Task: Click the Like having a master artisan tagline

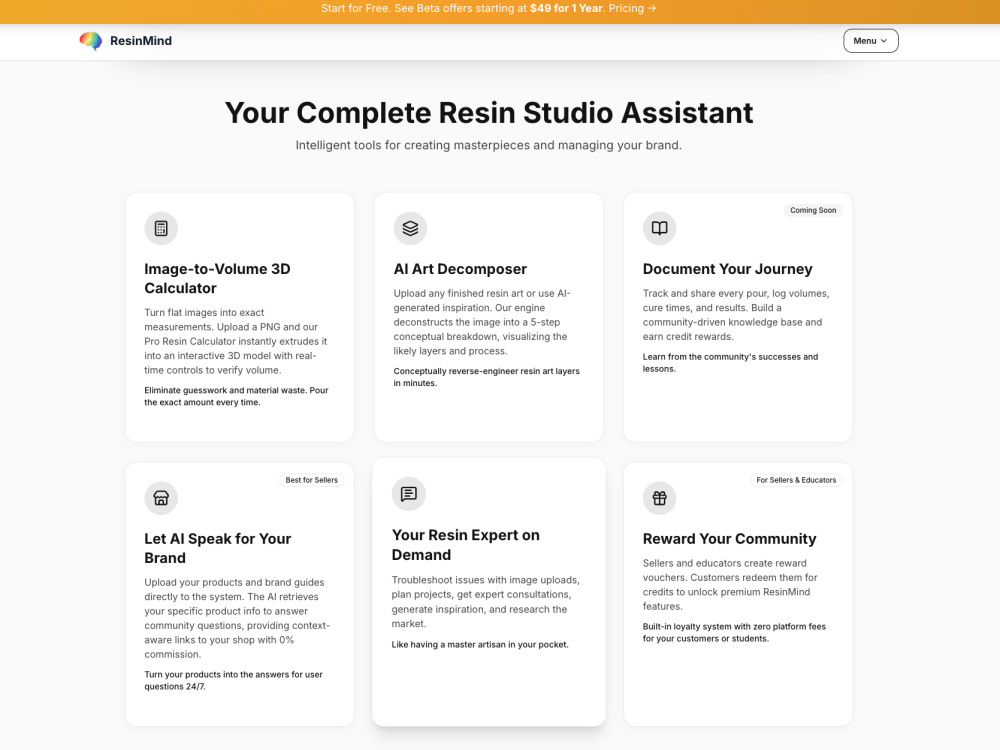Action: coord(480,645)
